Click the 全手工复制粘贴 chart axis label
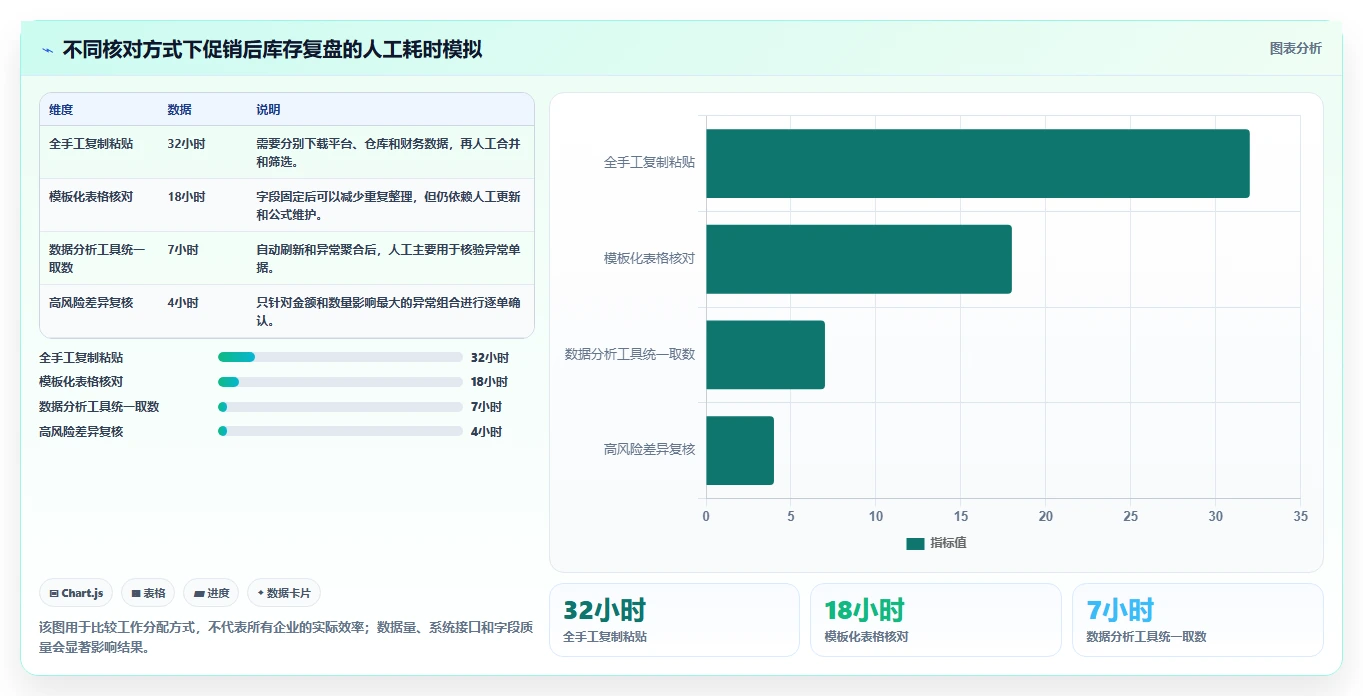Screen dimensions: 1363x696 pos(650,163)
